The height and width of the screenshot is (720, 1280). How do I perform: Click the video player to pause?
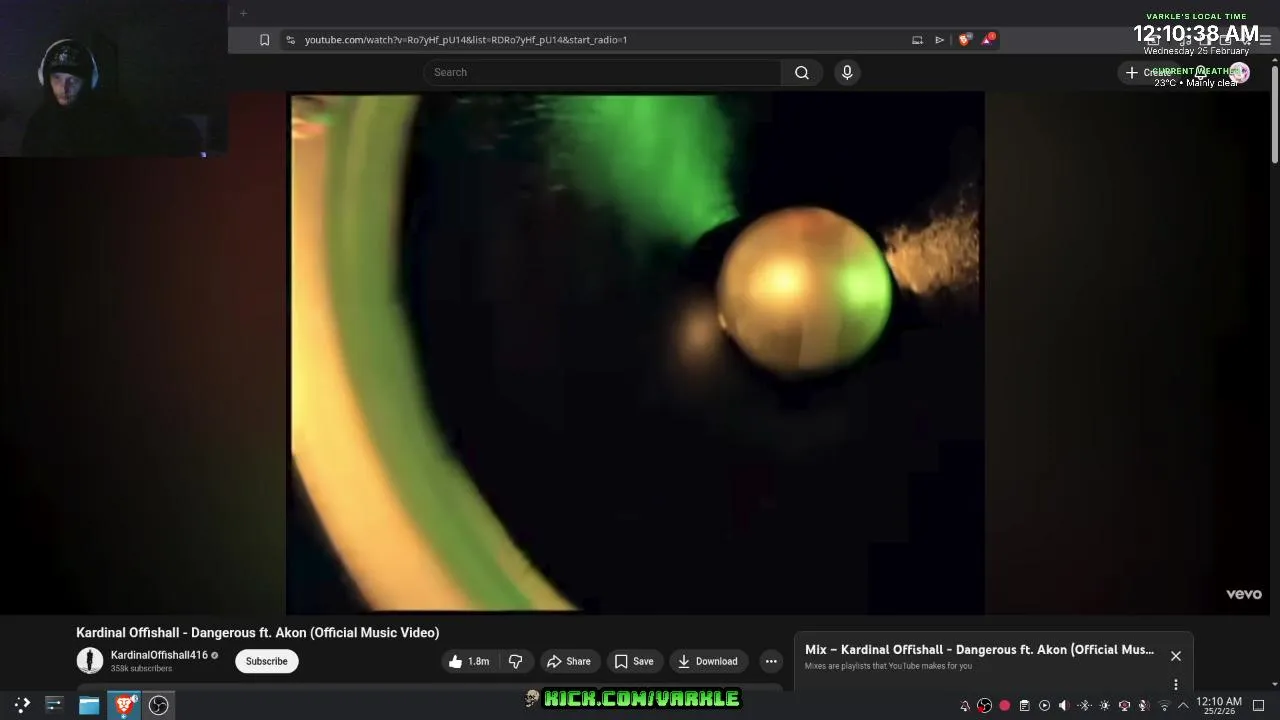pyautogui.click(x=636, y=353)
